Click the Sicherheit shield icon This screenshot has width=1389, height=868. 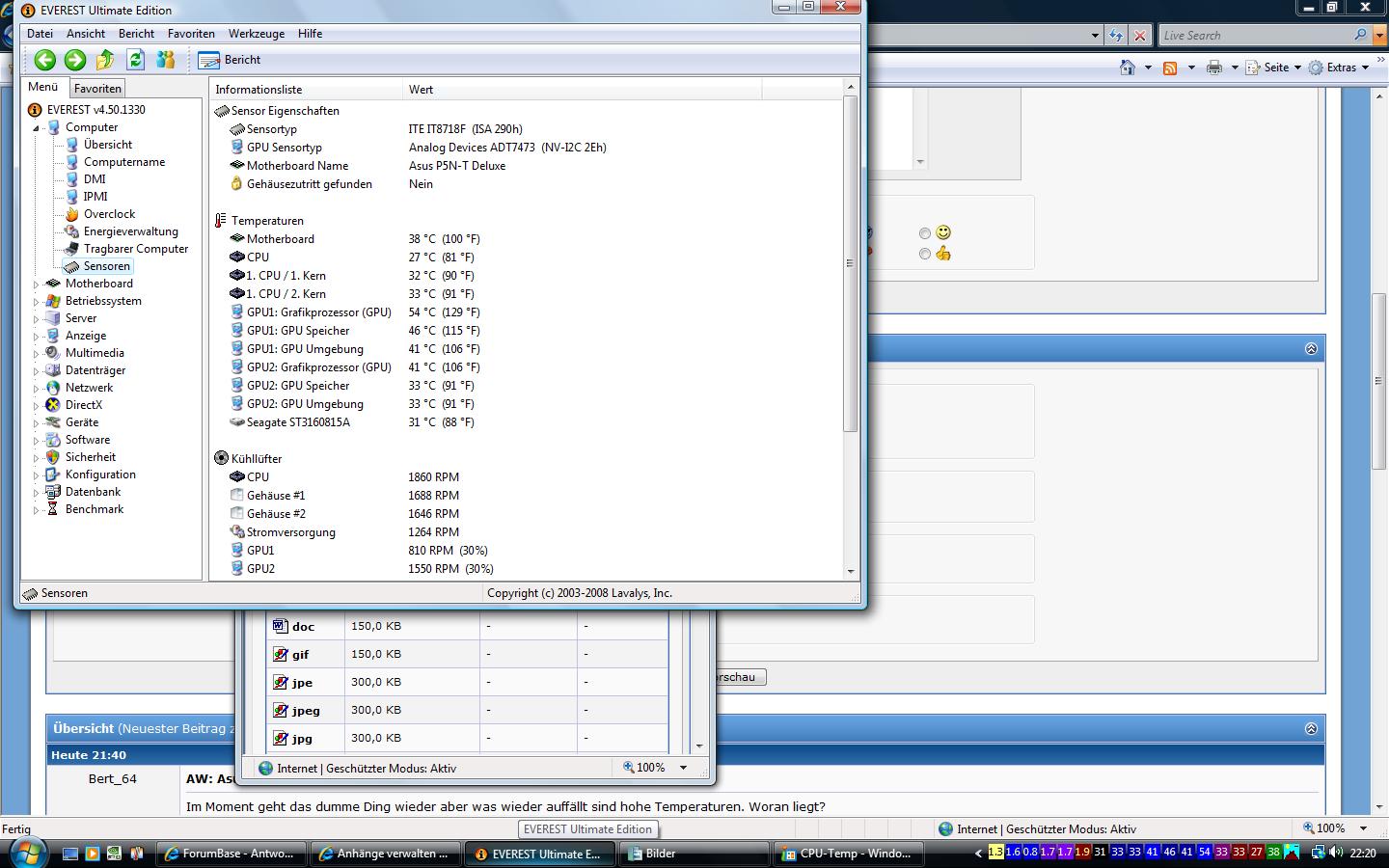53,457
